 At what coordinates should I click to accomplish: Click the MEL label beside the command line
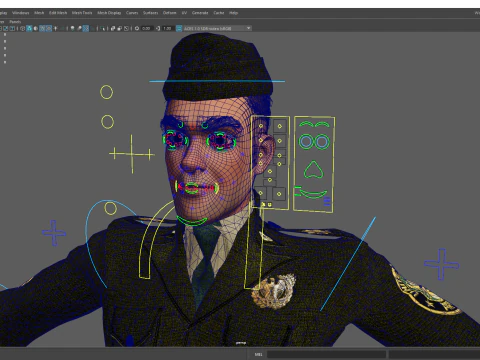pos(258,354)
